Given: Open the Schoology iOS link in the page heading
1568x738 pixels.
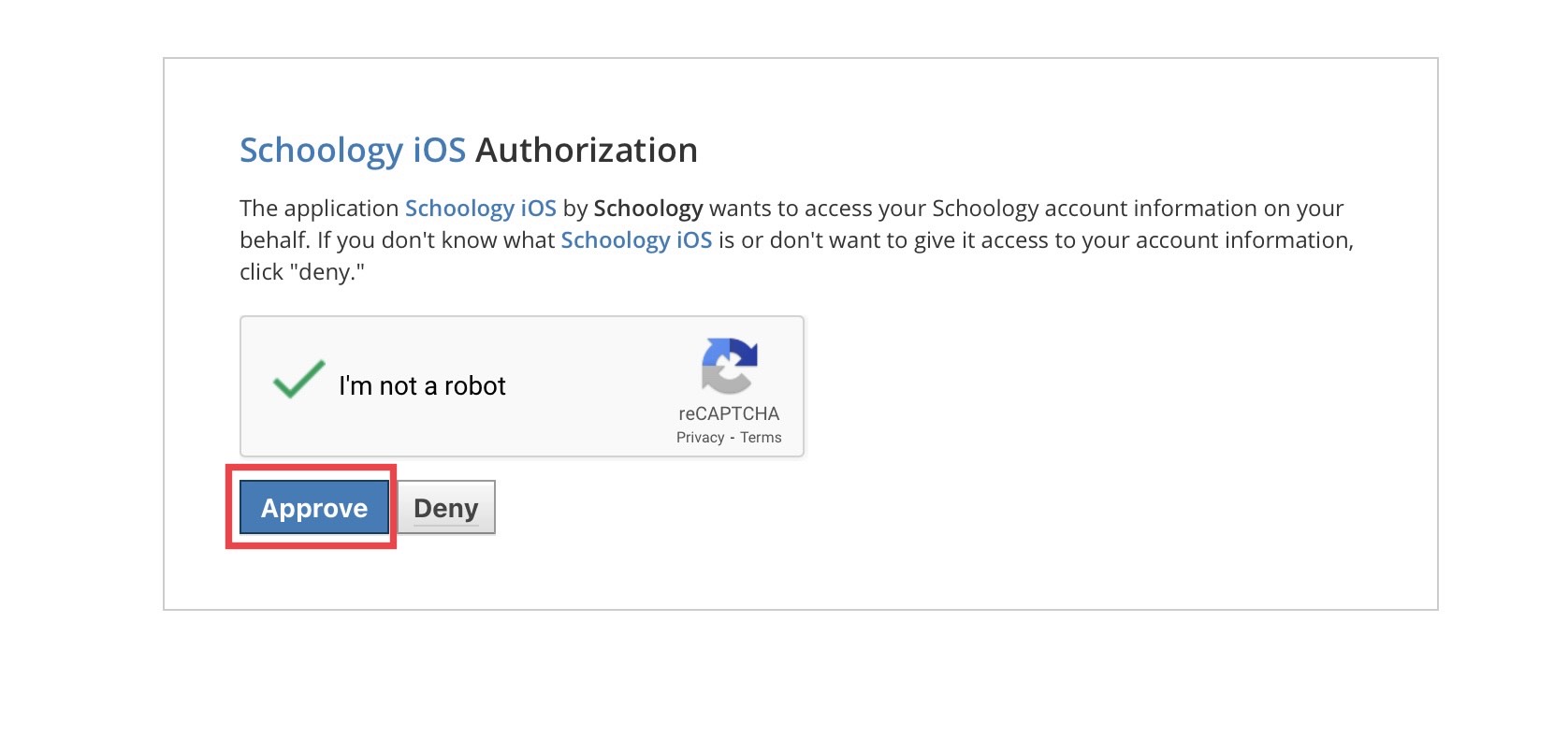Looking at the screenshot, I should pyautogui.click(x=353, y=150).
